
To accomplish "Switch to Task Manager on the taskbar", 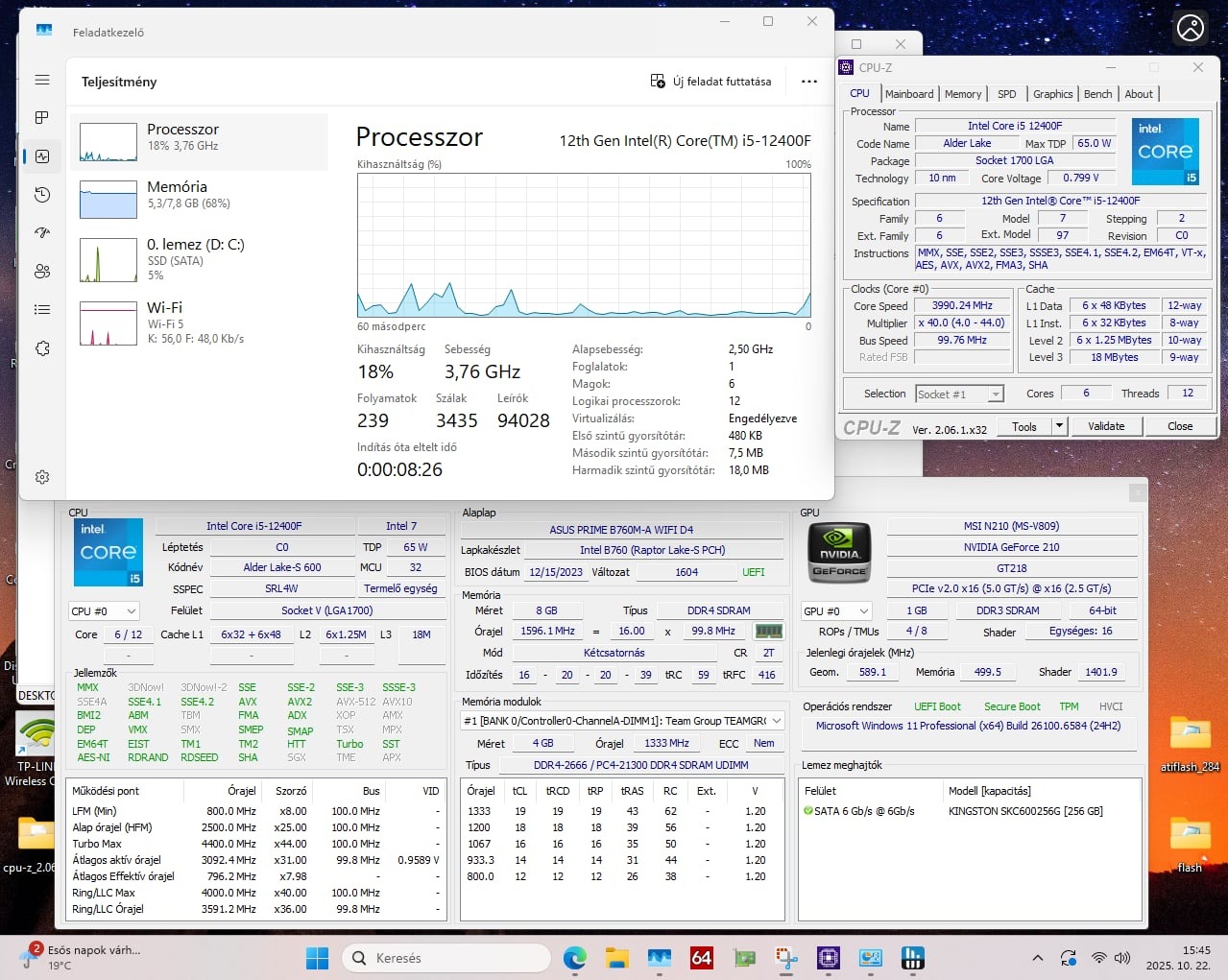I will [659, 958].
